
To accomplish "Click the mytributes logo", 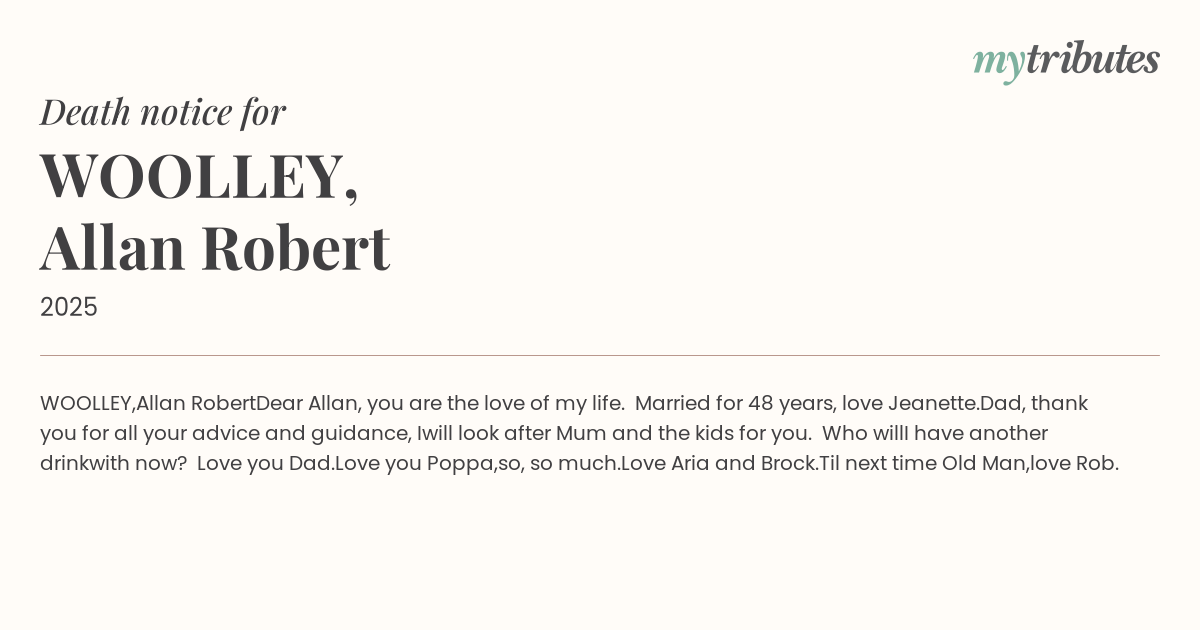I will pyautogui.click(x=1066, y=60).
